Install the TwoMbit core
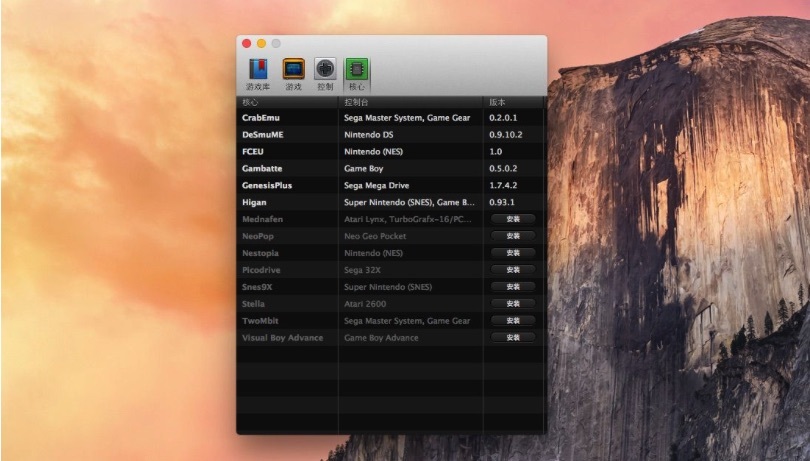Screen dimensions: 810x461 tap(513, 321)
